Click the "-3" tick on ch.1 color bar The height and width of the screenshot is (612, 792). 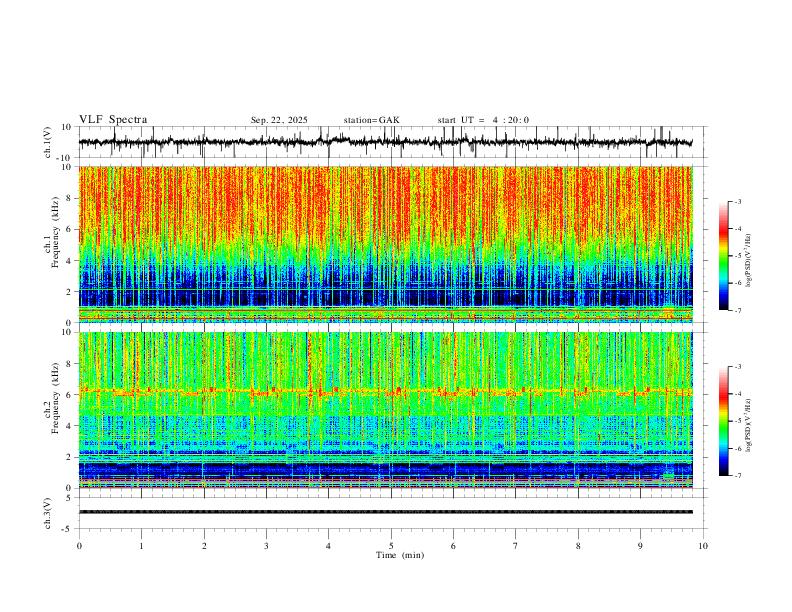click(x=738, y=201)
